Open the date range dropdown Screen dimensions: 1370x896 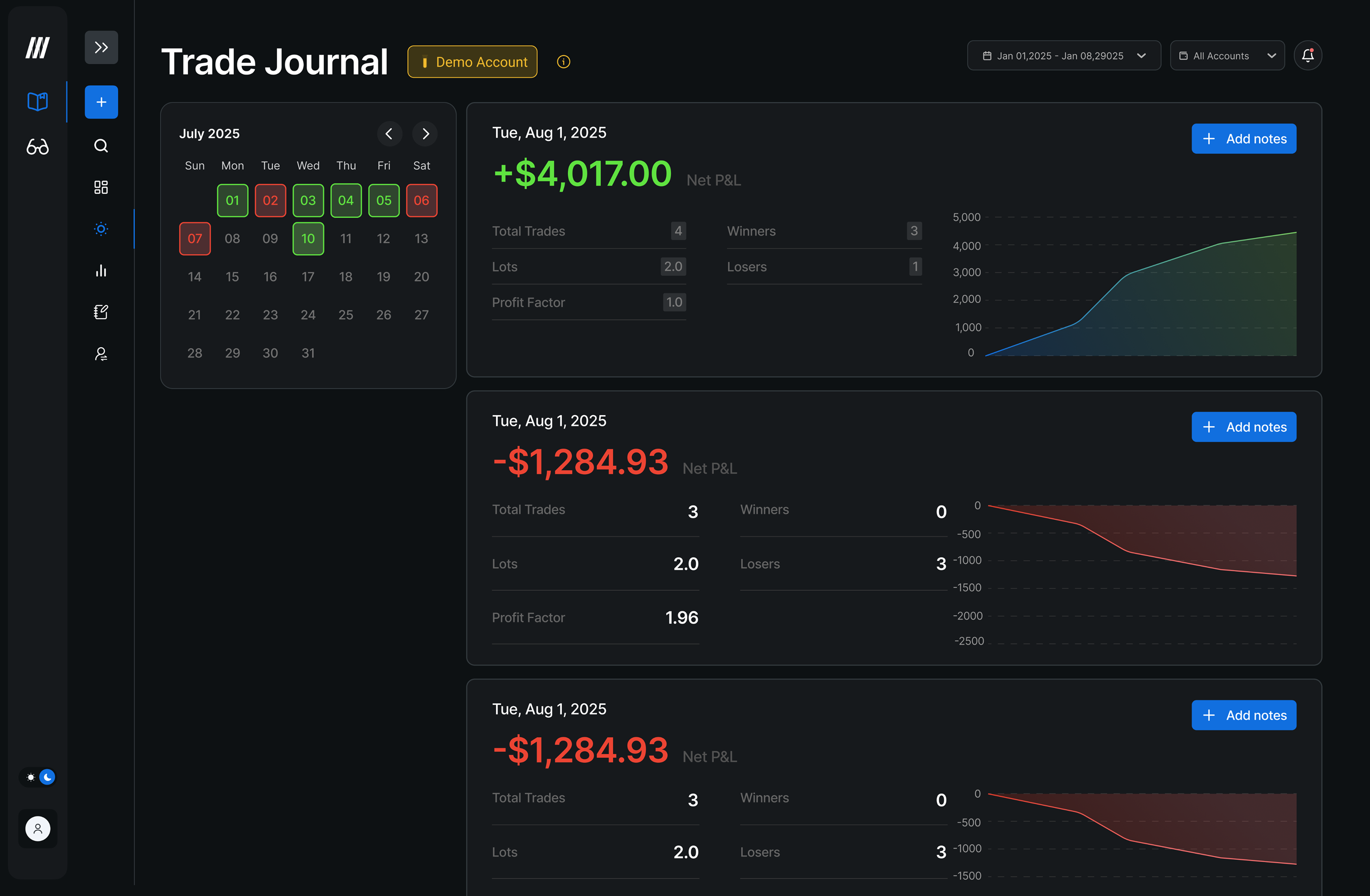click(1063, 55)
